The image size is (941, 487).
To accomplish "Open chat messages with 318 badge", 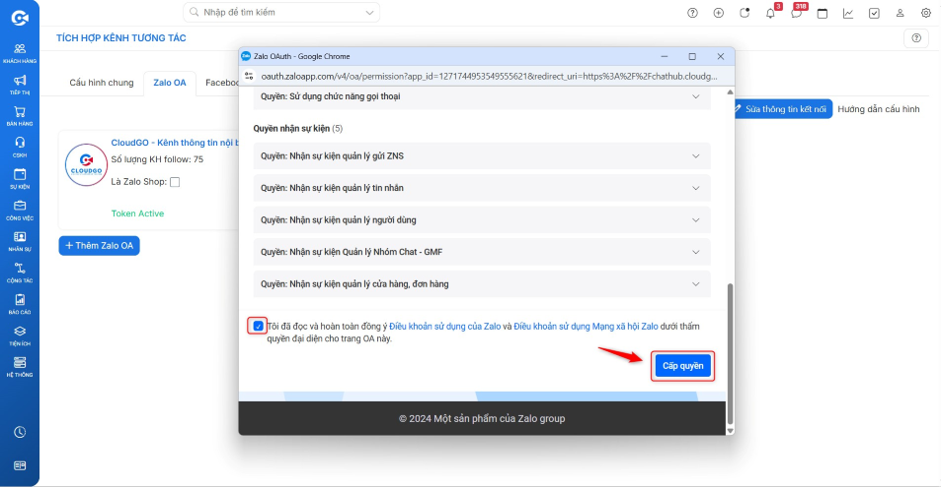I will click(x=796, y=13).
